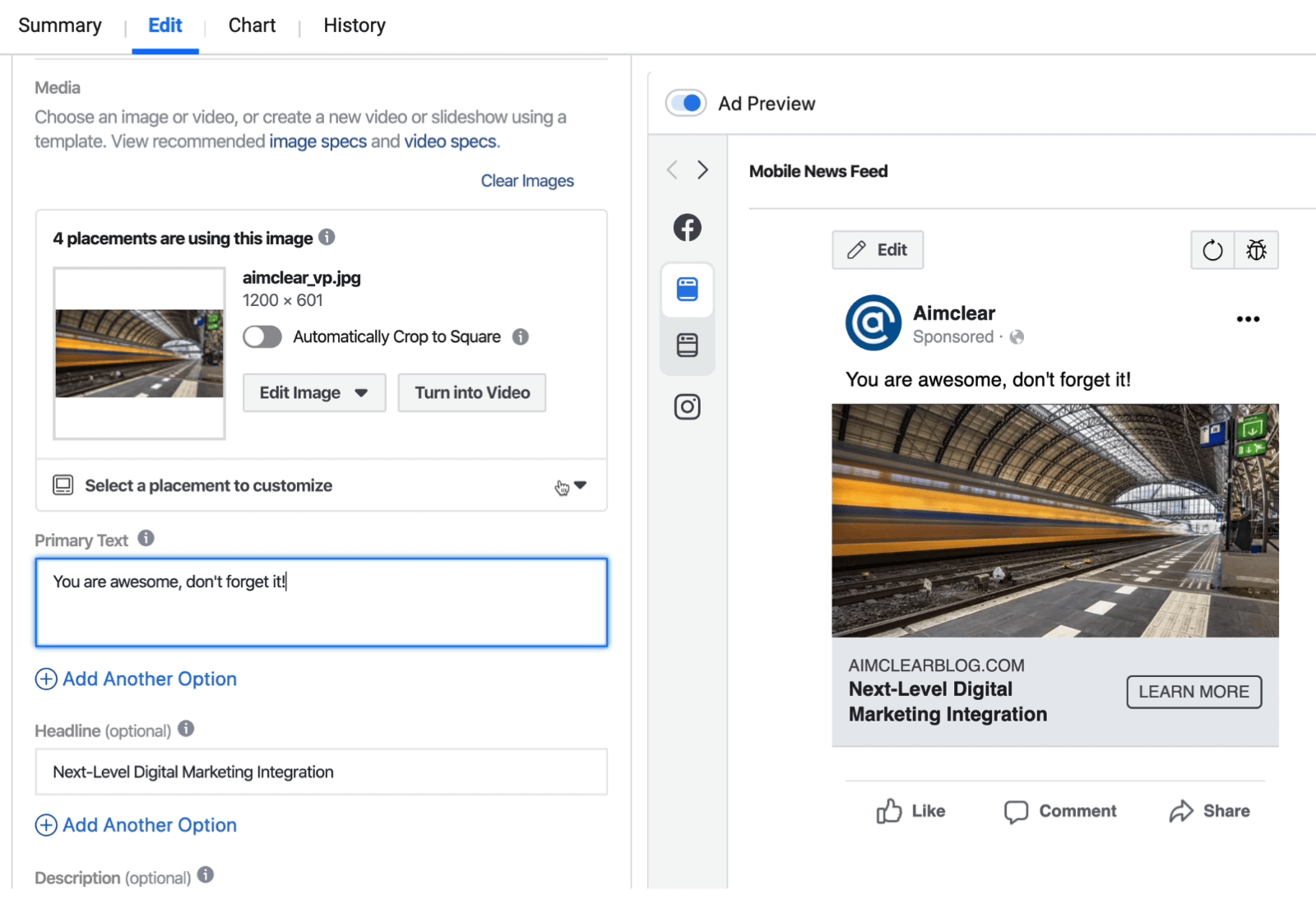
Task: Add another Primary Text option
Action: (x=136, y=679)
